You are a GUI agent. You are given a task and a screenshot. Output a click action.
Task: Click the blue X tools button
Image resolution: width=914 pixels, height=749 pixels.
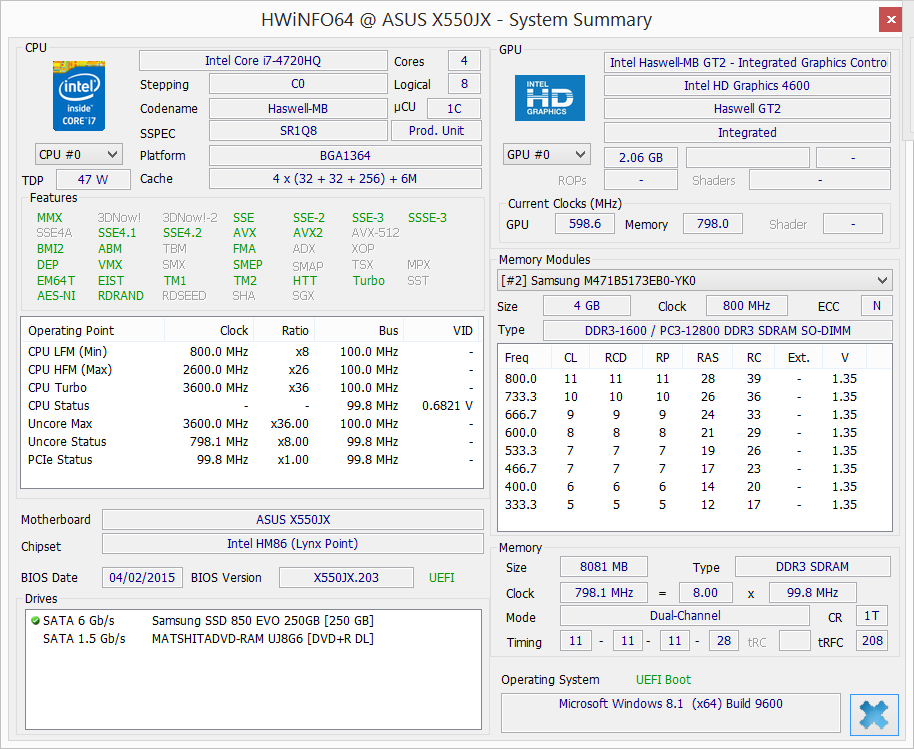pos(874,715)
